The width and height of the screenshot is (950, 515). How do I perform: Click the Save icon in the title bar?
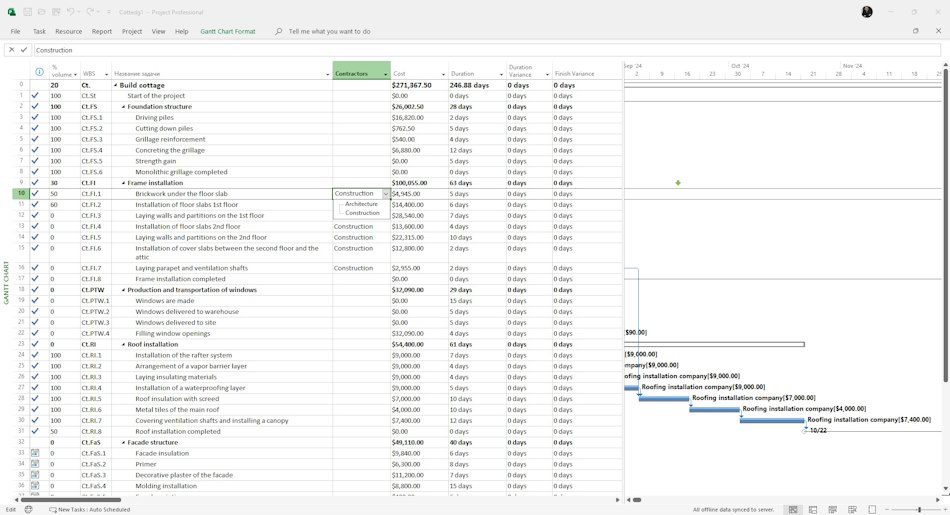coord(27,12)
